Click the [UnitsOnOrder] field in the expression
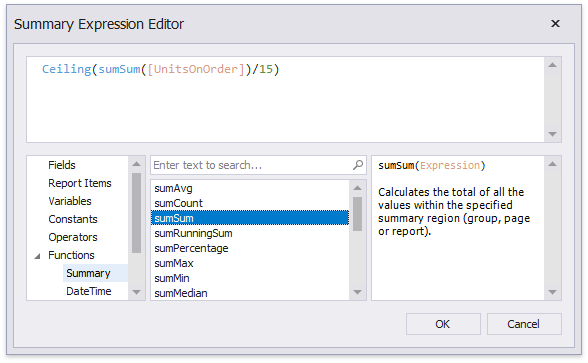This screenshot has height=363, width=588. [196, 69]
